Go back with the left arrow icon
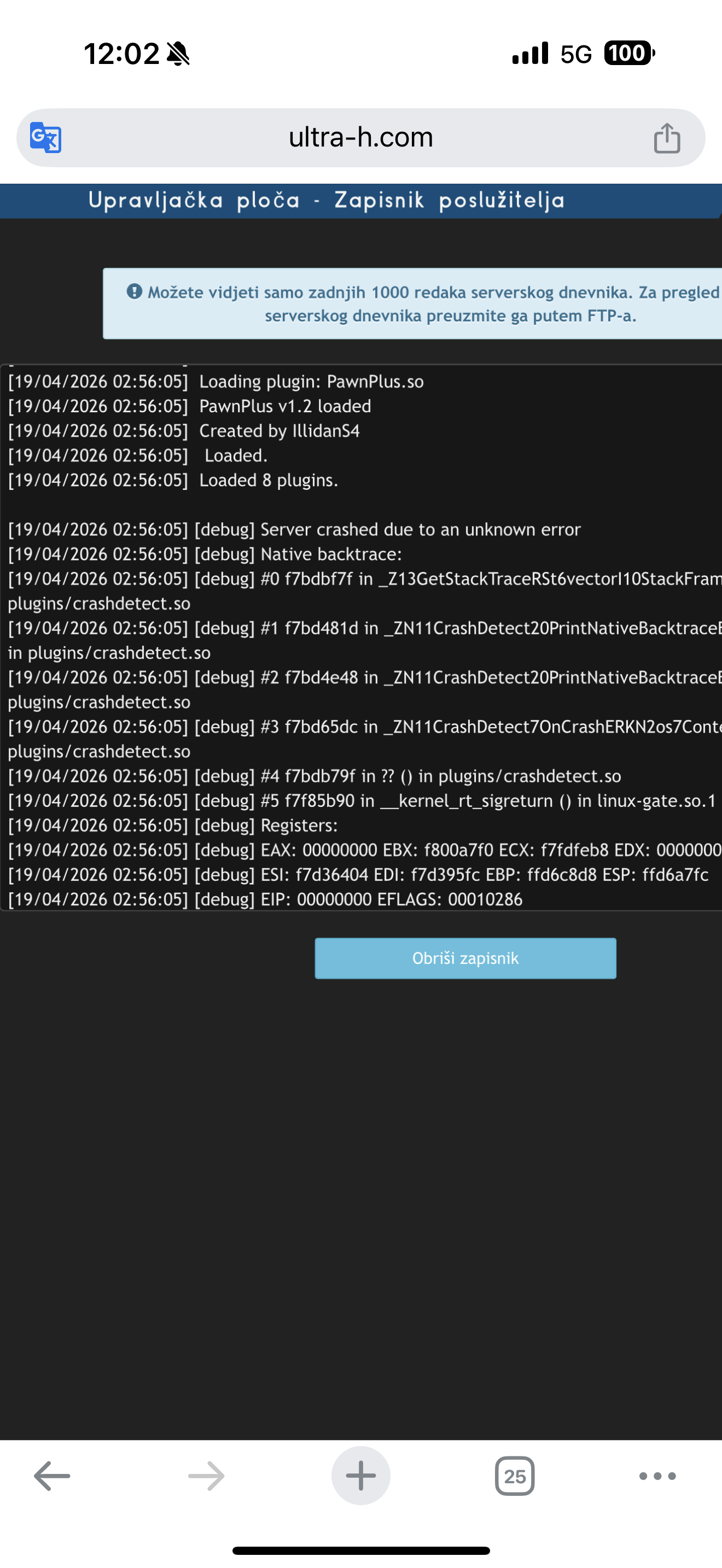 point(52,1476)
